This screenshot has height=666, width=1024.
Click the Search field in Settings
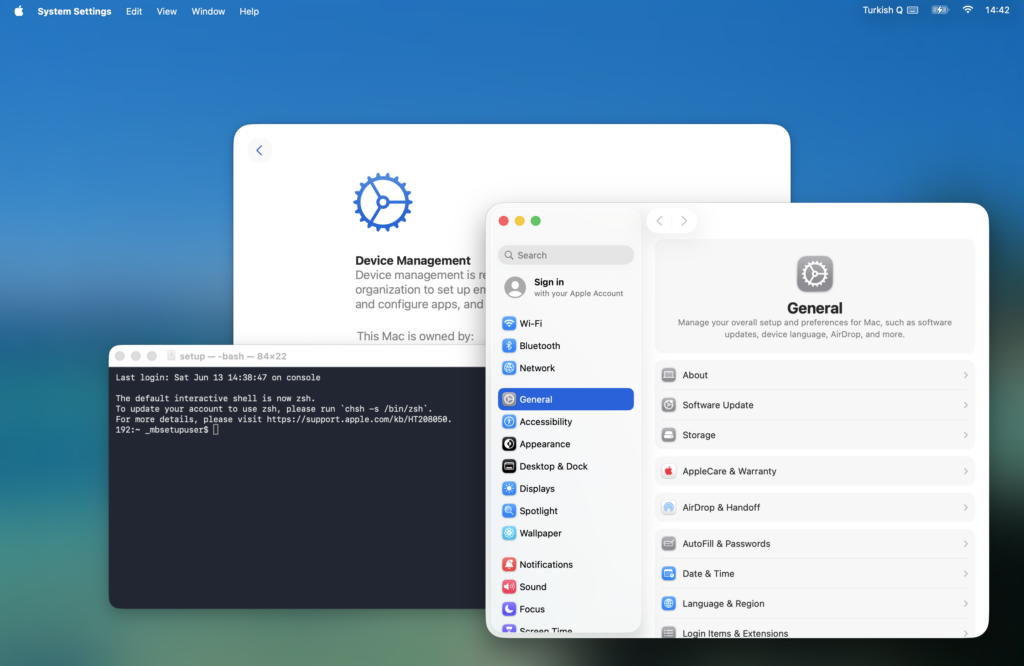566,255
